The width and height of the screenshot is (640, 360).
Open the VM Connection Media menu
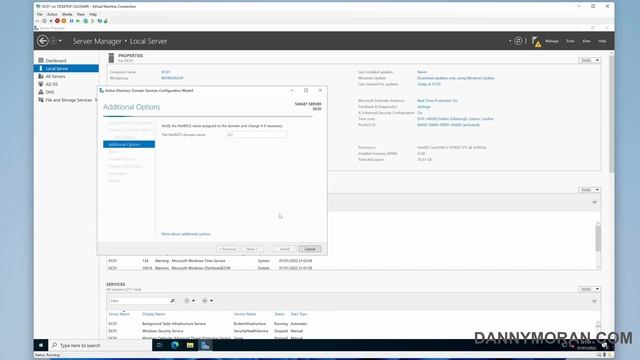[x=67, y=14]
